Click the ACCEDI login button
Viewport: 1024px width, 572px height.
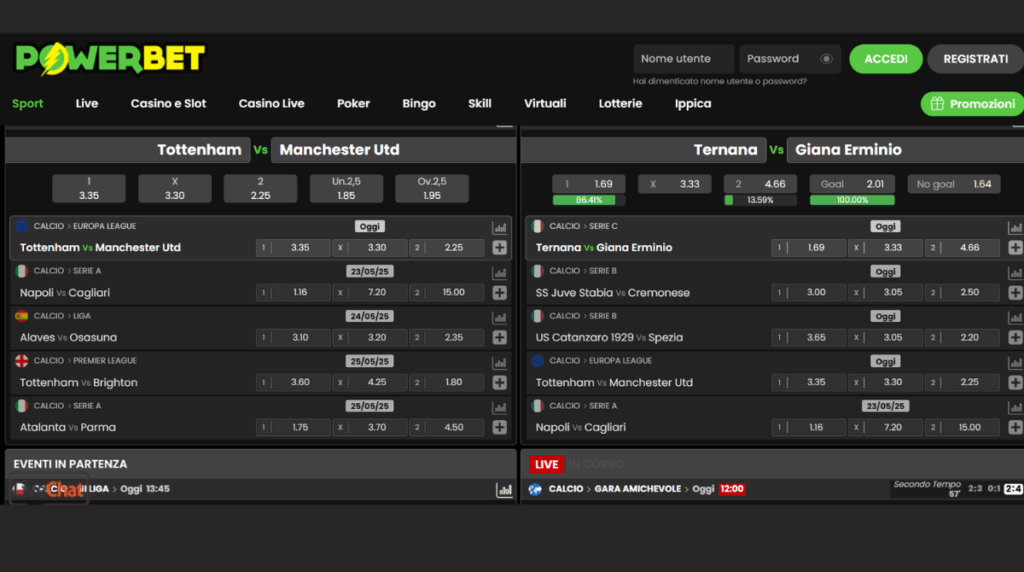885,59
